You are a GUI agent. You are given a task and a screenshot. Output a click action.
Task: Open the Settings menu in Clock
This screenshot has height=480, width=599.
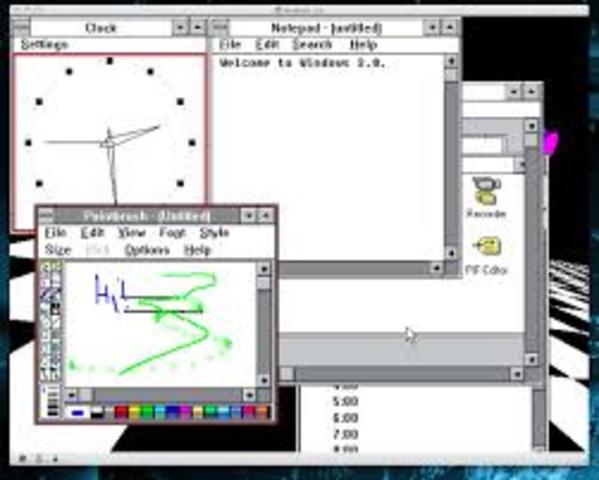44,44
